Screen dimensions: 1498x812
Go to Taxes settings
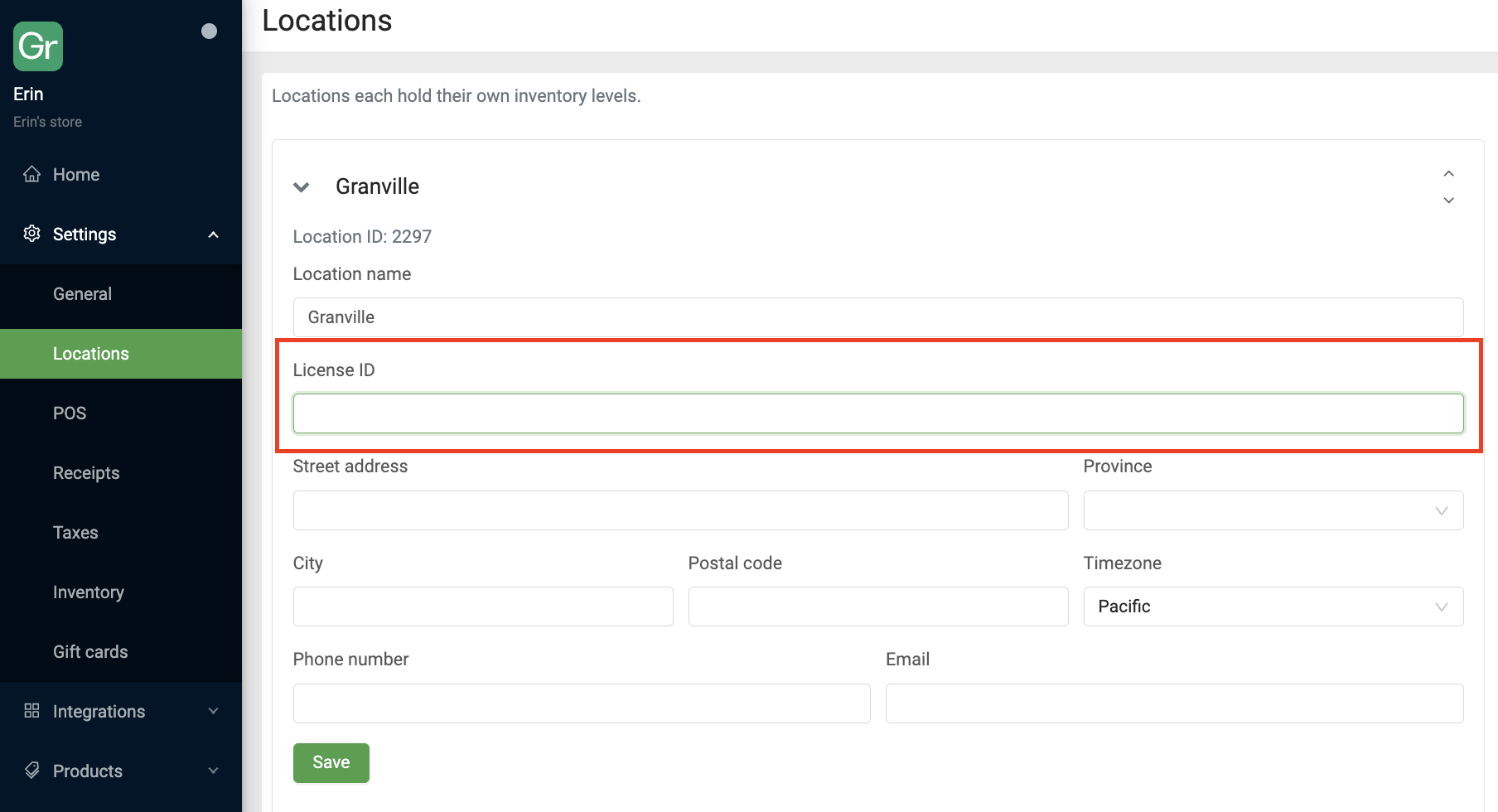coord(75,533)
